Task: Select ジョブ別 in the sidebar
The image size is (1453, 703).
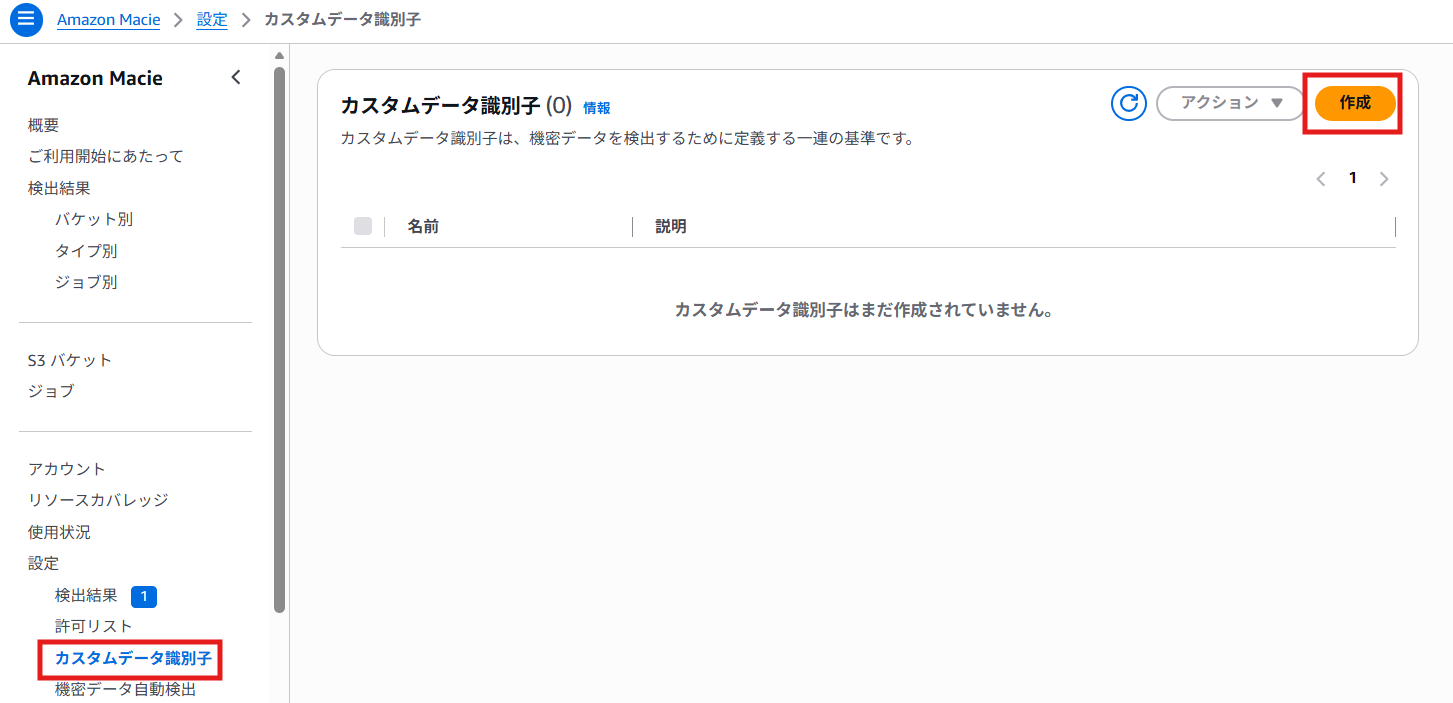Action: tap(86, 282)
